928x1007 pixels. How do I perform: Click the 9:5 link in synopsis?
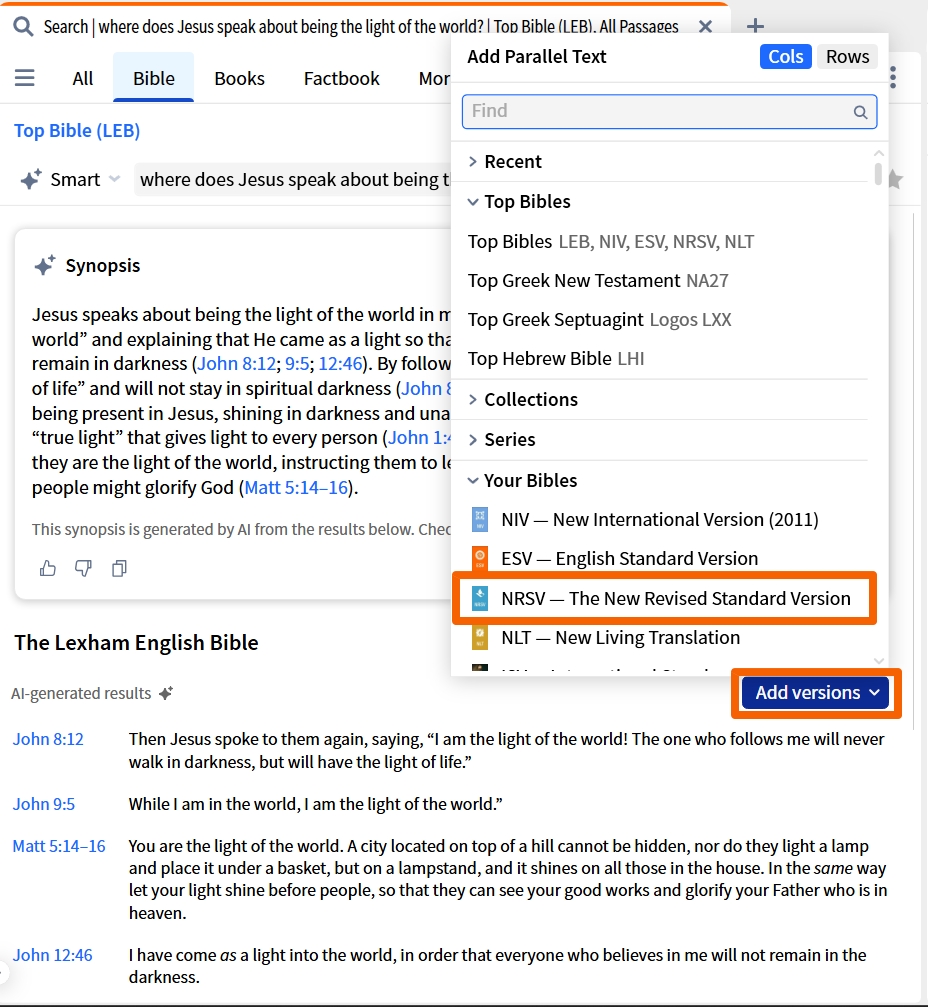tap(297, 363)
